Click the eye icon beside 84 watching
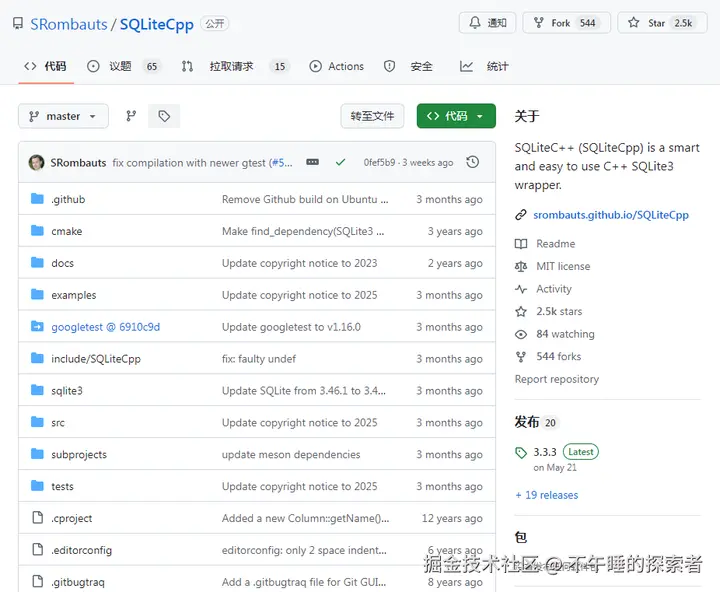This screenshot has height=592, width=720. click(521, 334)
